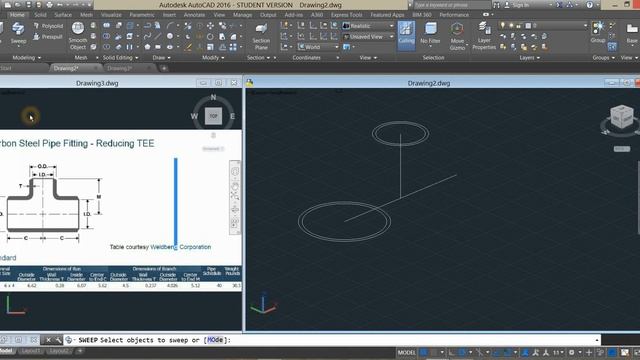Activate the Presspull tool
The width and height of the screenshot is (640, 360).
coord(48,37)
